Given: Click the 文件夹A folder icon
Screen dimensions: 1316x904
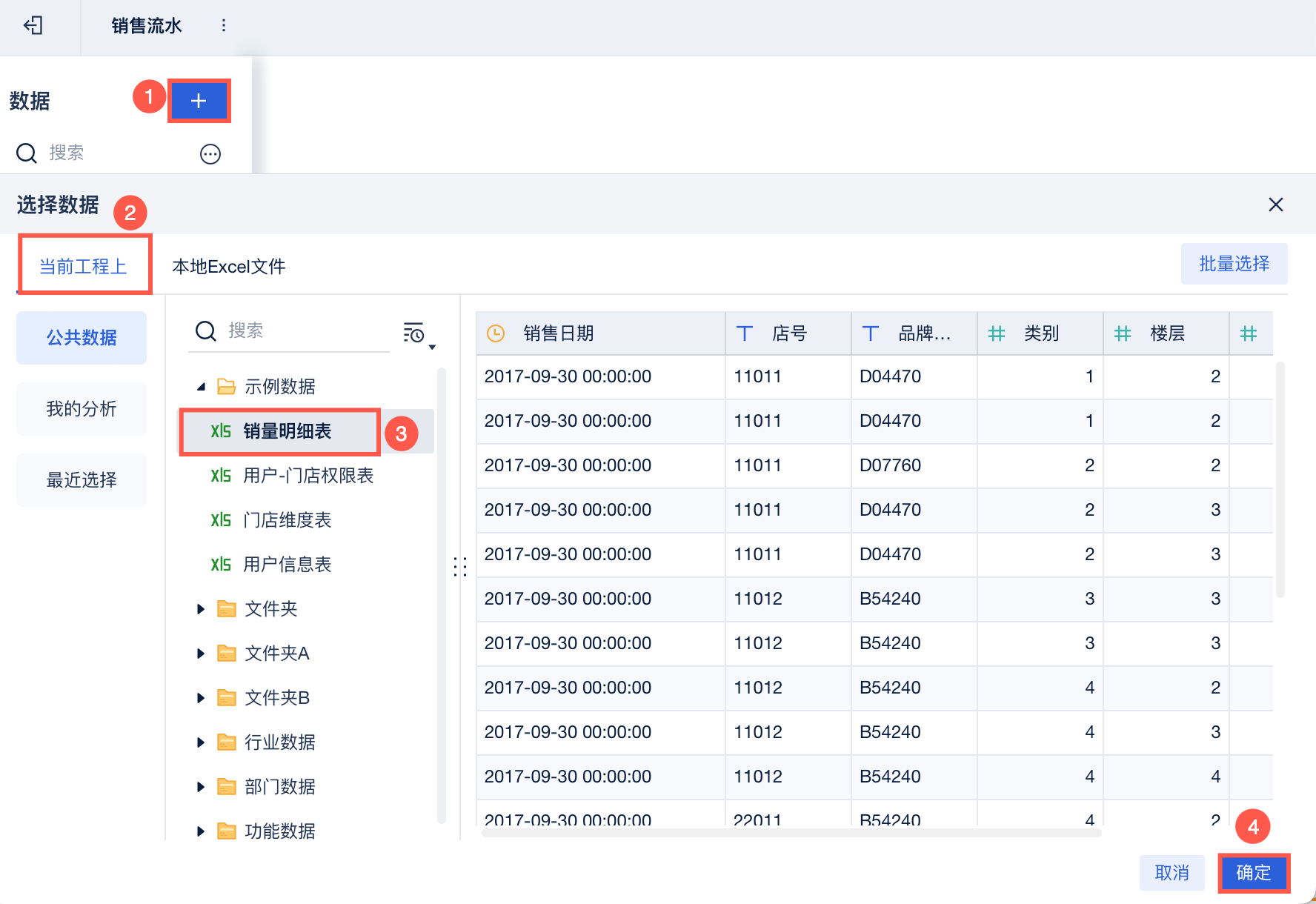Looking at the screenshot, I should [226, 653].
